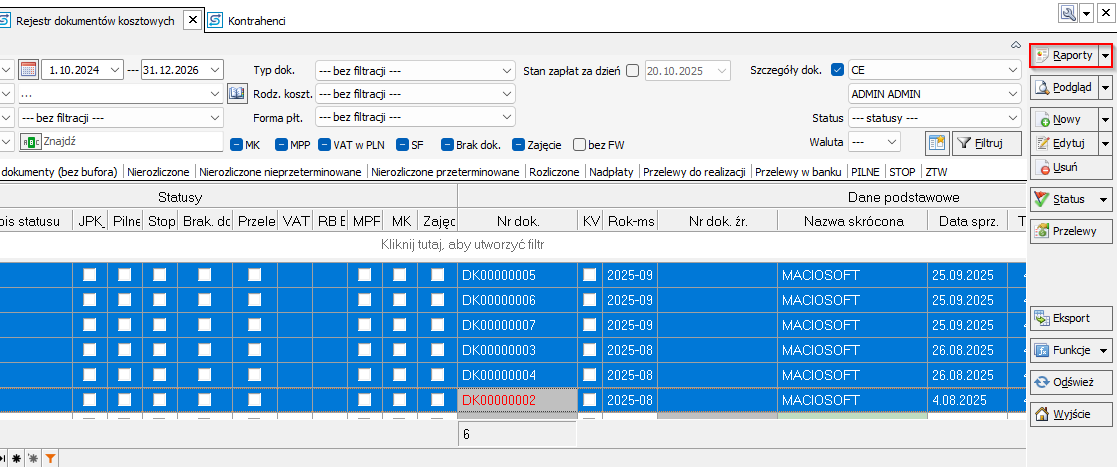The height and width of the screenshot is (467, 1117).
Task: Open the start date 1.10.2024 dropdown
Action: pyautogui.click(x=115, y=70)
